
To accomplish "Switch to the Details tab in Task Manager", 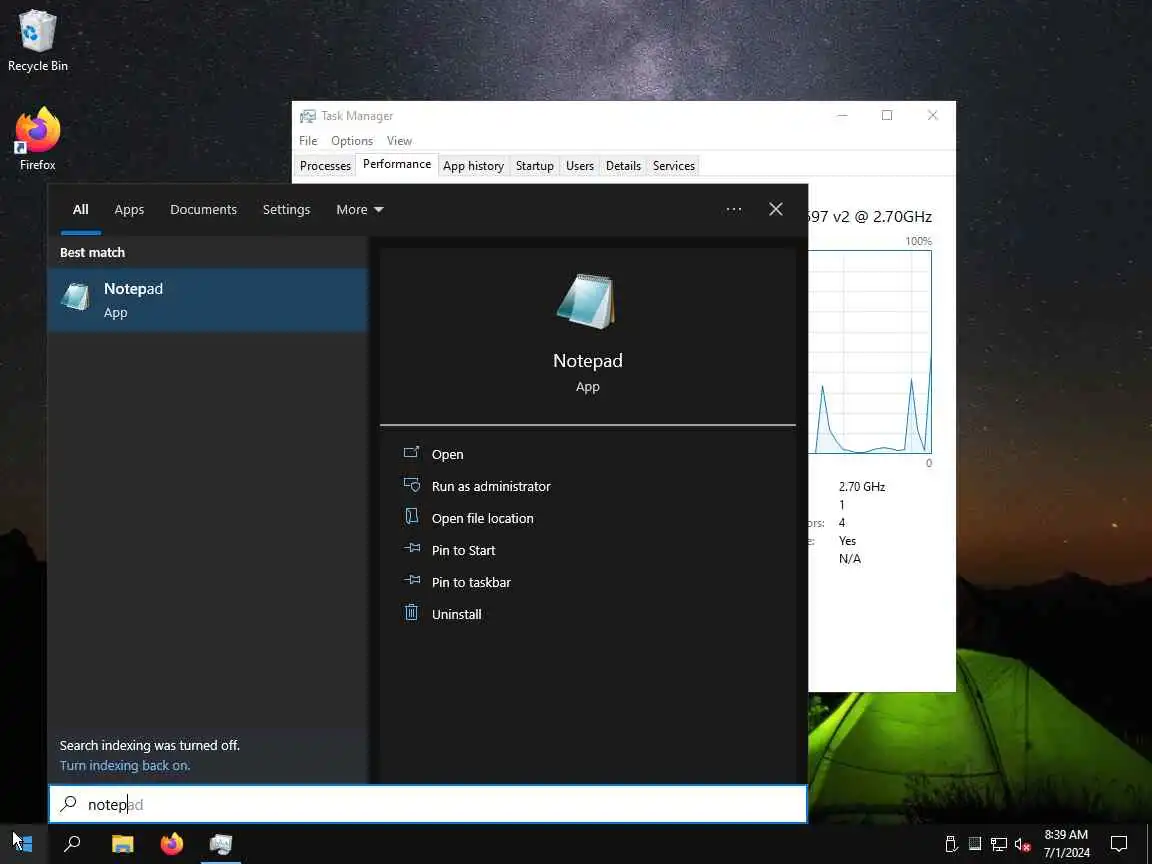I will coord(623,165).
